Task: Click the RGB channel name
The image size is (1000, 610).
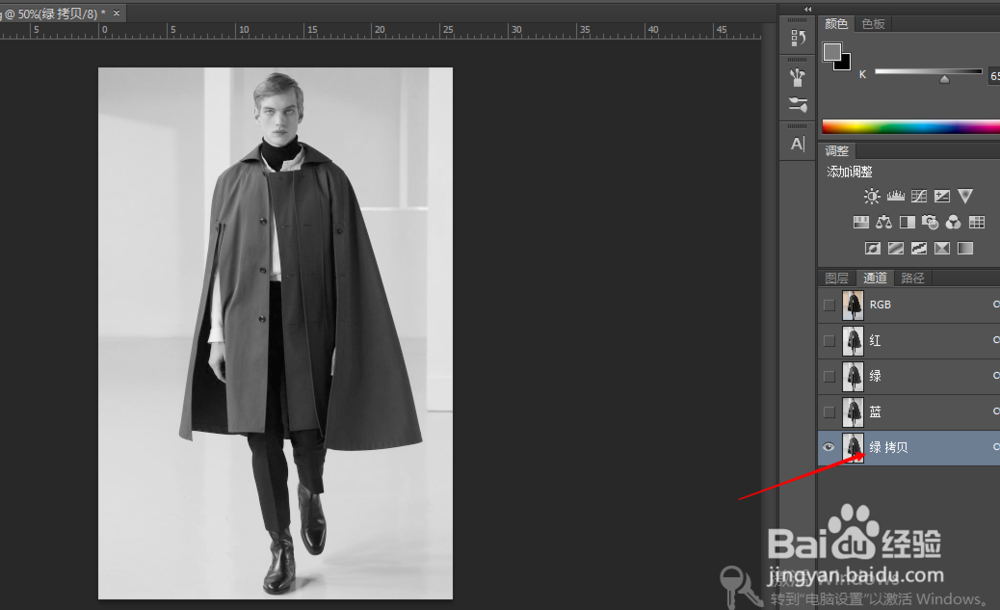Action: click(x=880, y=305)
